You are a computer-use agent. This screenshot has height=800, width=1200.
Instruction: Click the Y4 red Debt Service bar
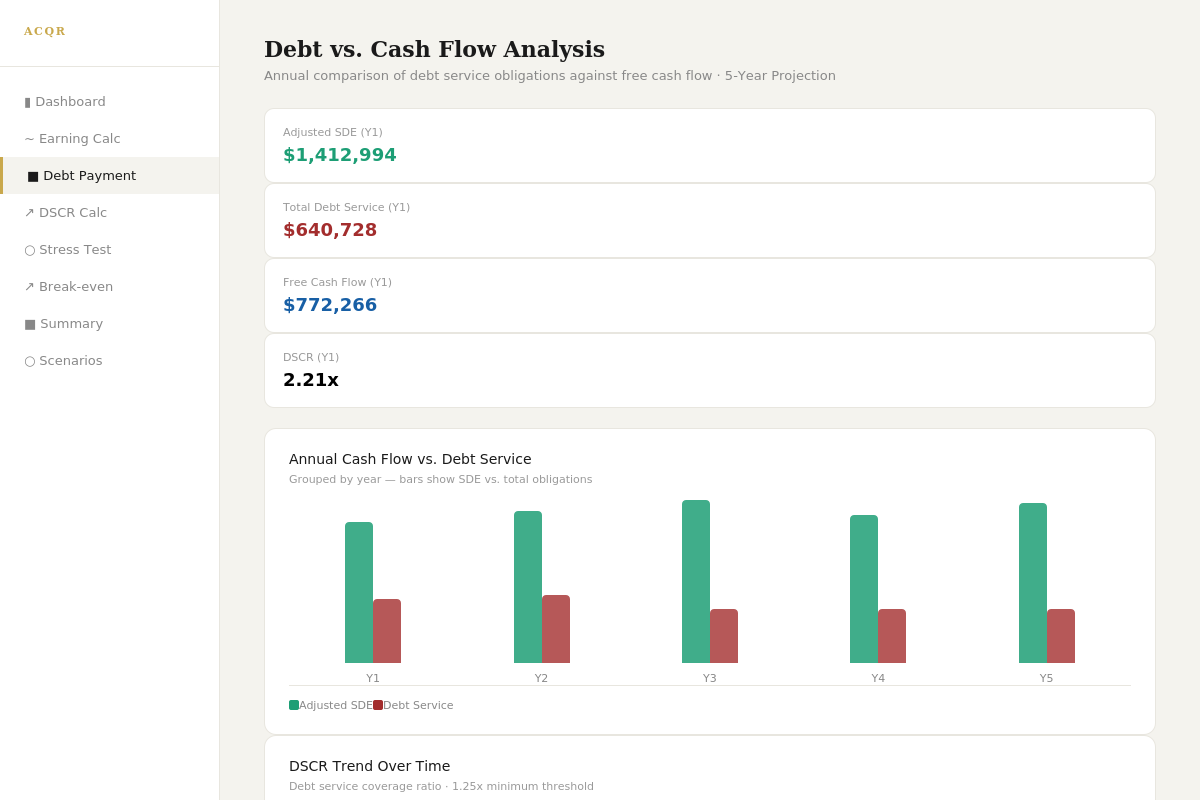(892, 636)
